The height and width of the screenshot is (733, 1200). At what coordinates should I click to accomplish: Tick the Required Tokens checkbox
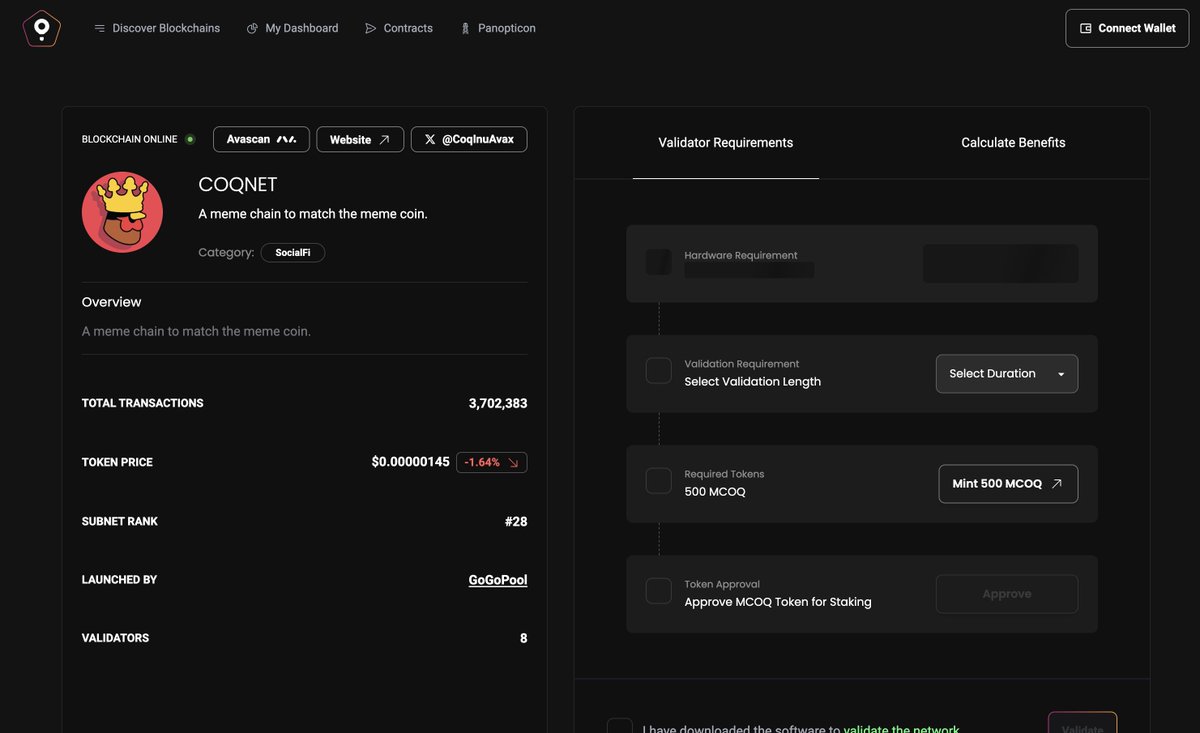659,481
